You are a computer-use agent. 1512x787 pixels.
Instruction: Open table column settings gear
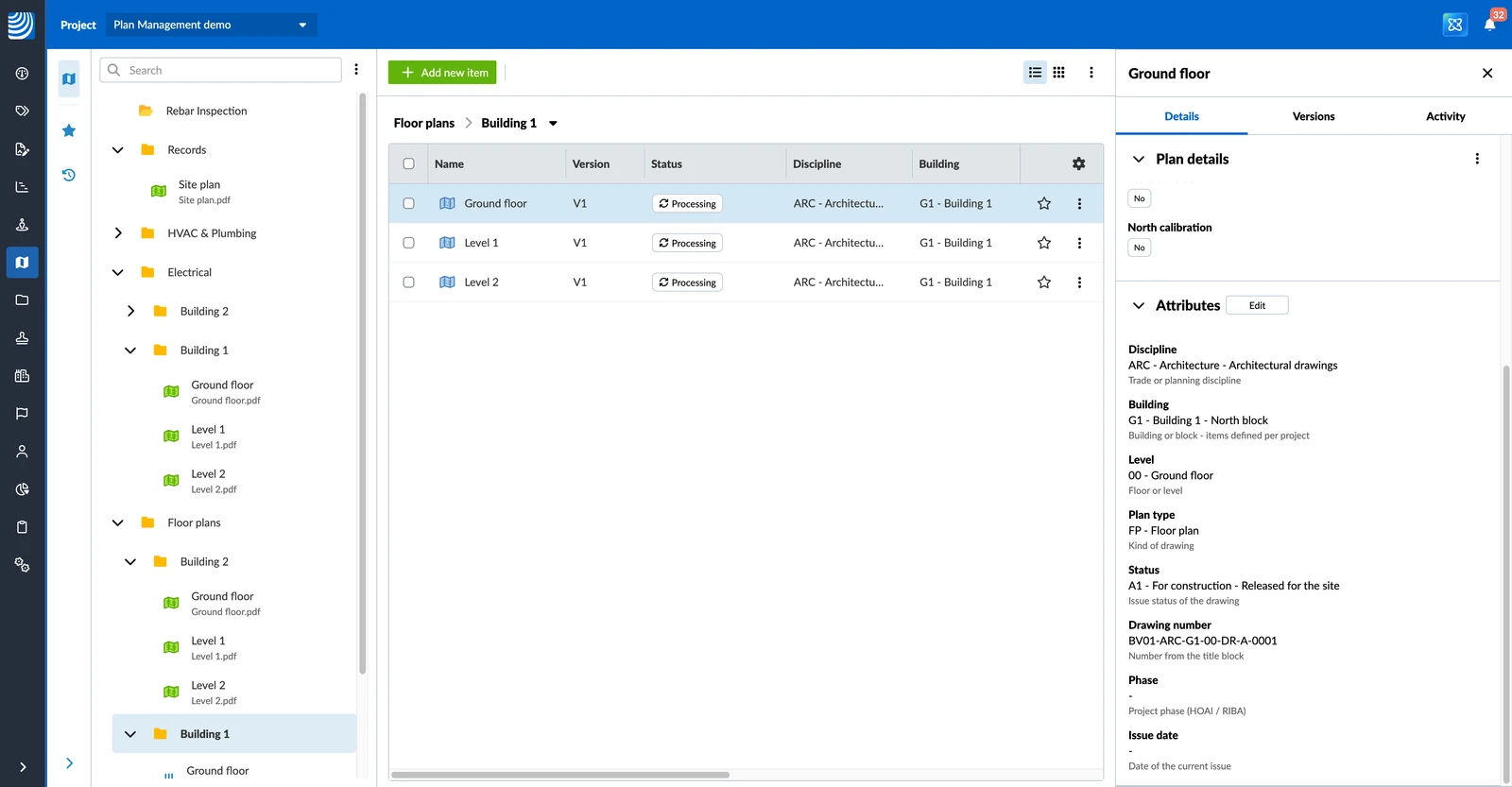1078,164
